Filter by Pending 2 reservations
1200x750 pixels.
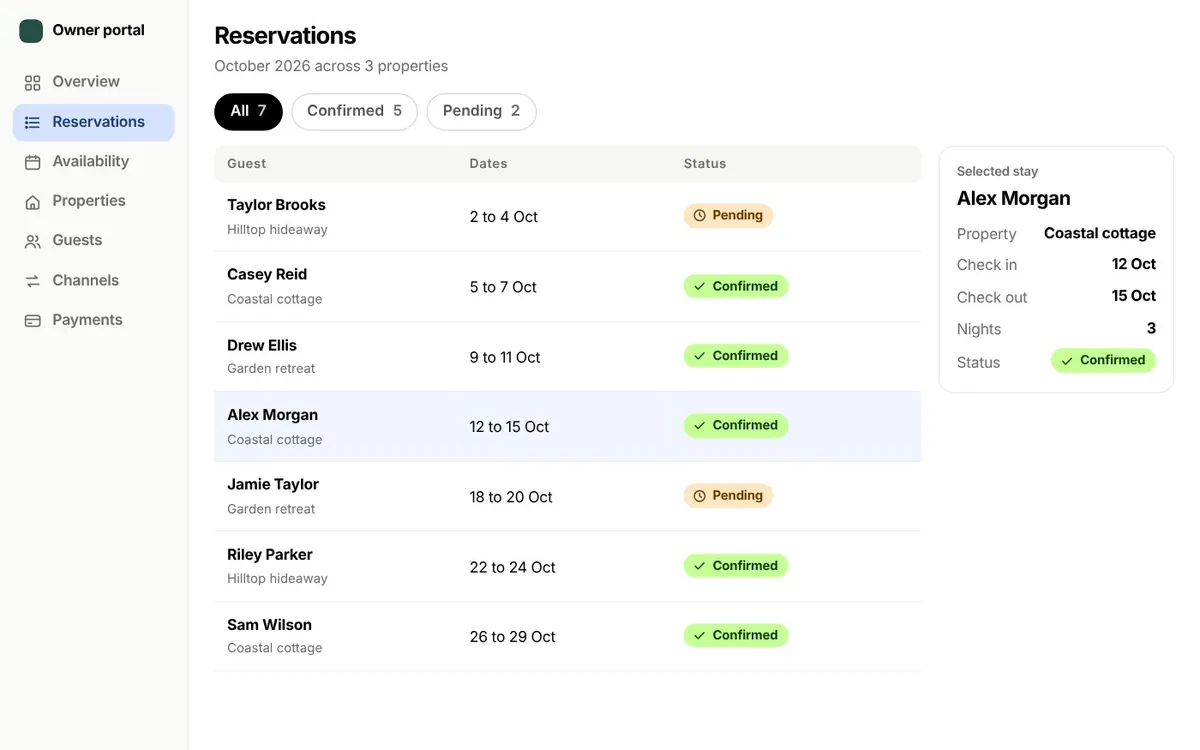(481, 111)
